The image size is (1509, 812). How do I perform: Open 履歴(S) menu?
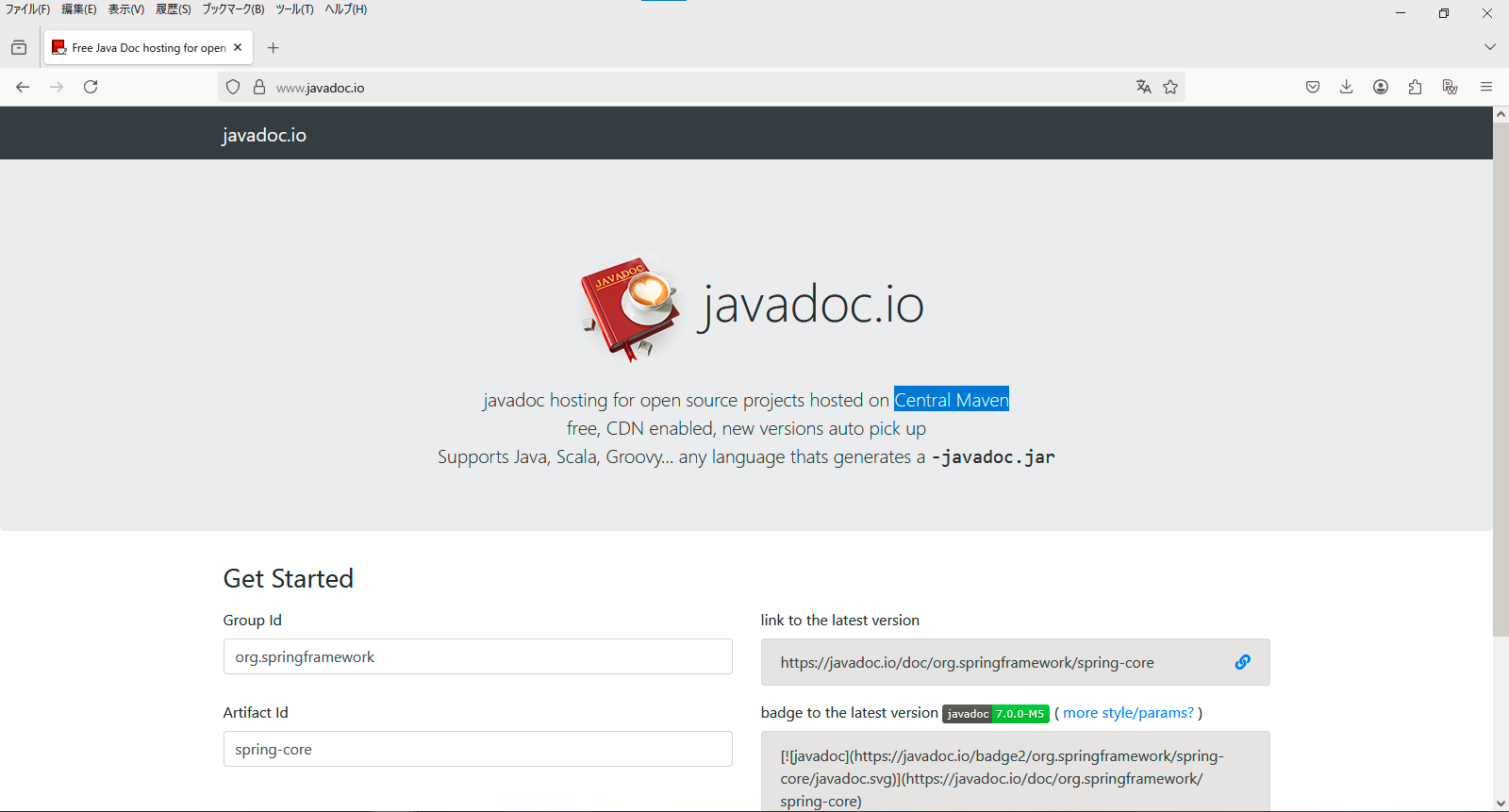[x=174, y=9]
